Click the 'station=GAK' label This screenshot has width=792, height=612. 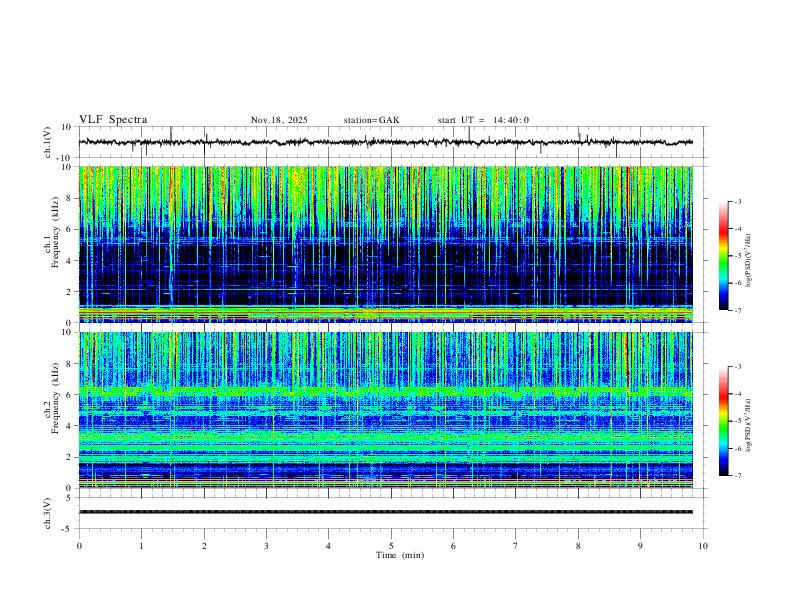pos(372,120)
